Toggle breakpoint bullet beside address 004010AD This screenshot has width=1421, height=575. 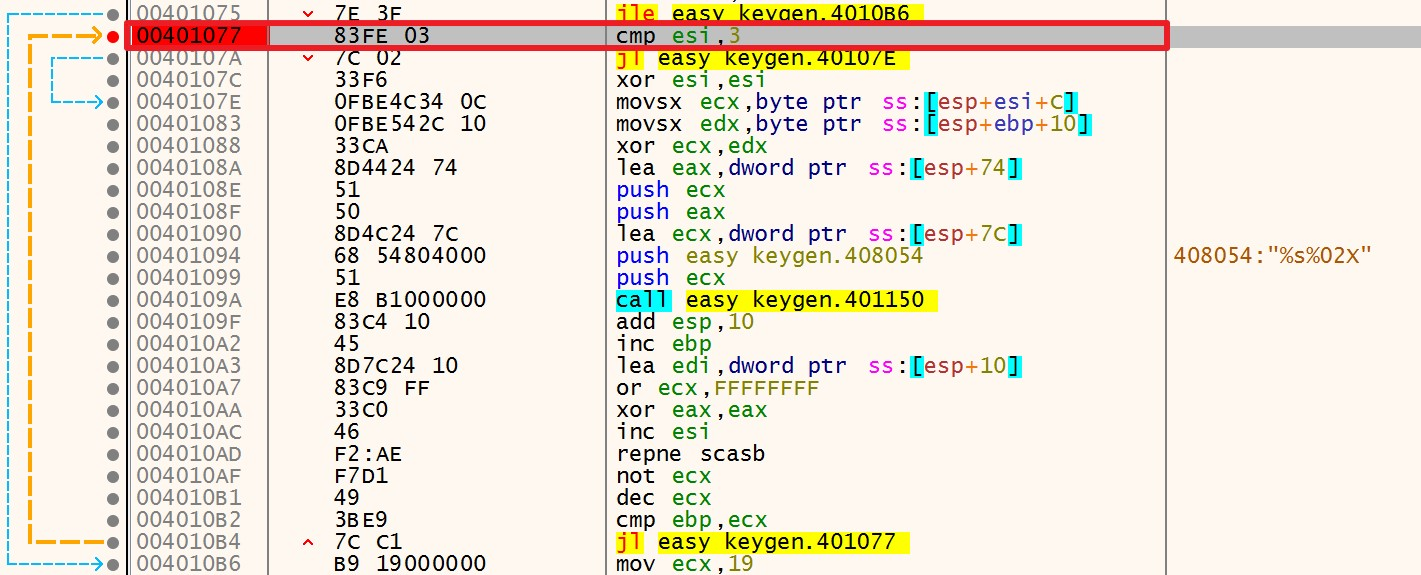point(113,454)
